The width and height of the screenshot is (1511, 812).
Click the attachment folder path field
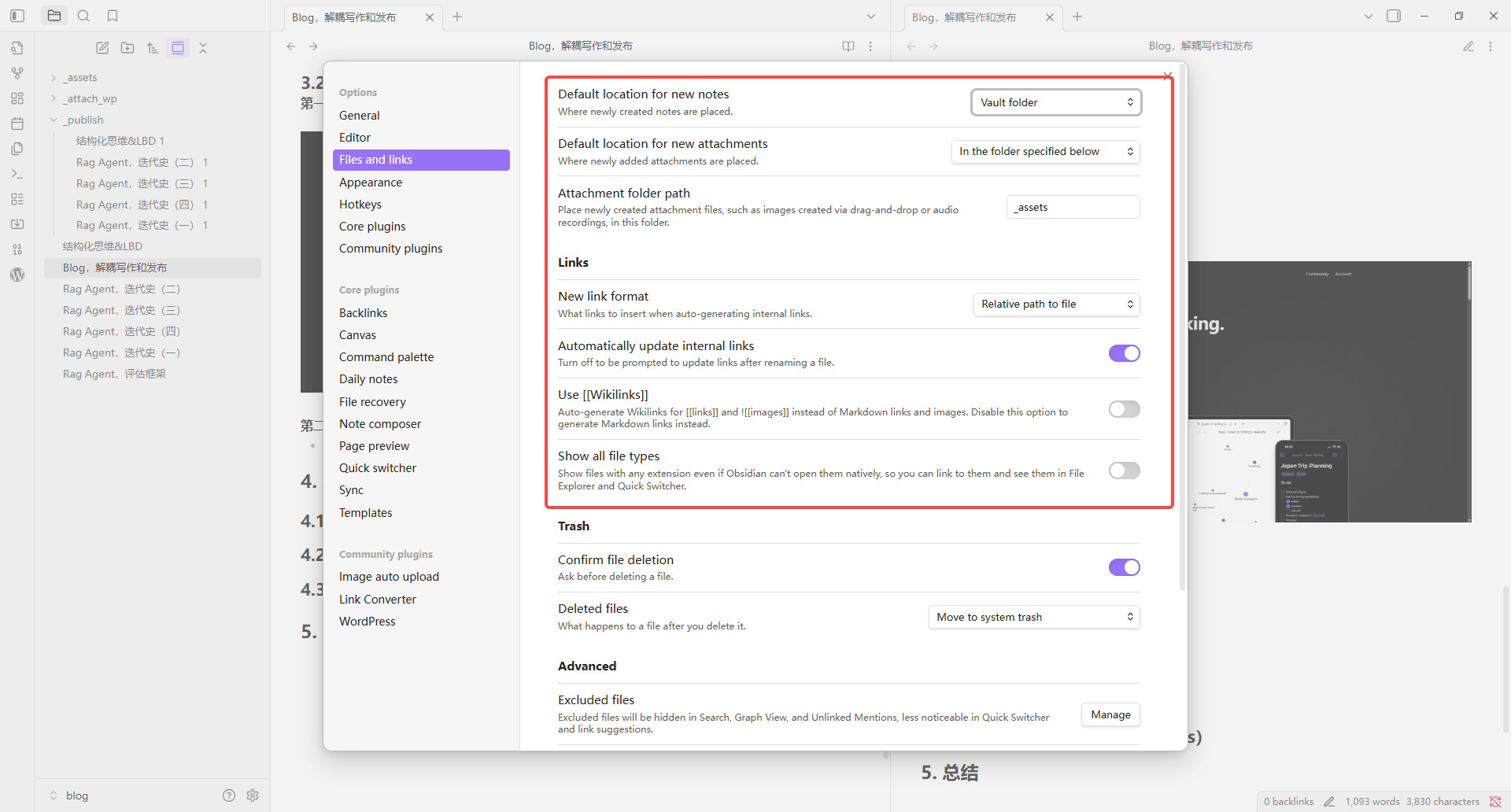[1073, 208]
